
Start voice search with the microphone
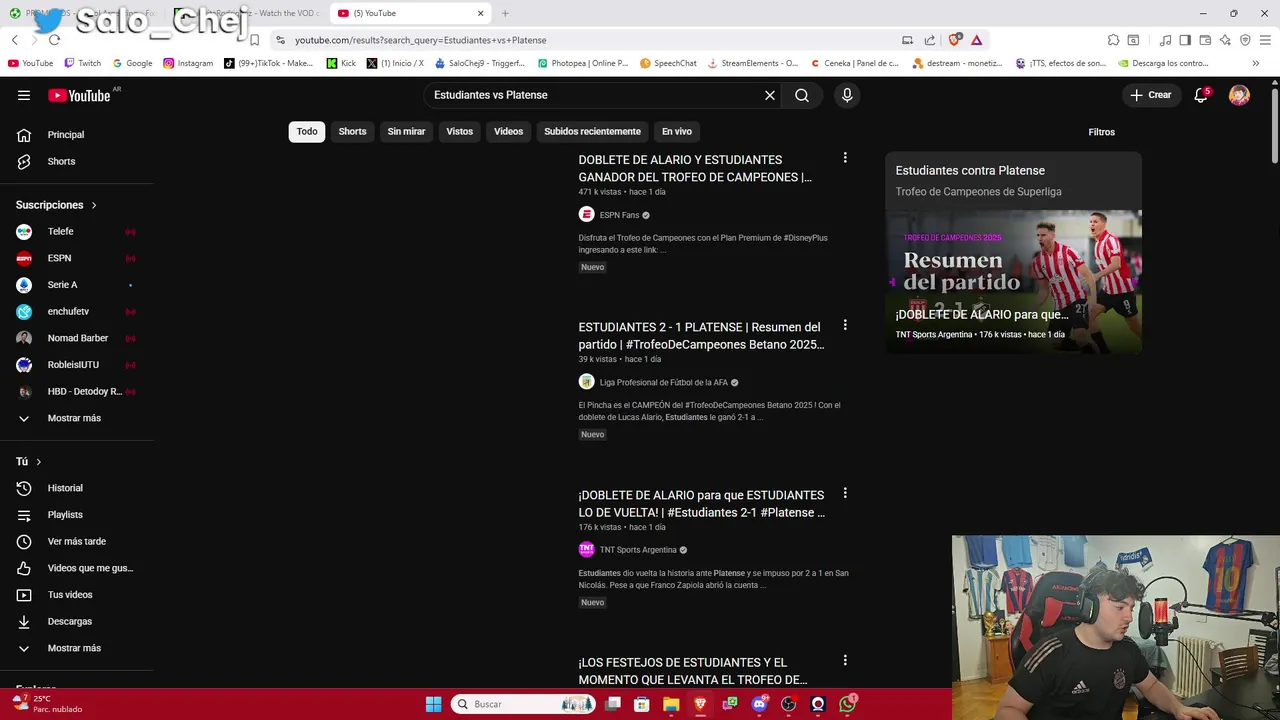click(x=847, y=95)
